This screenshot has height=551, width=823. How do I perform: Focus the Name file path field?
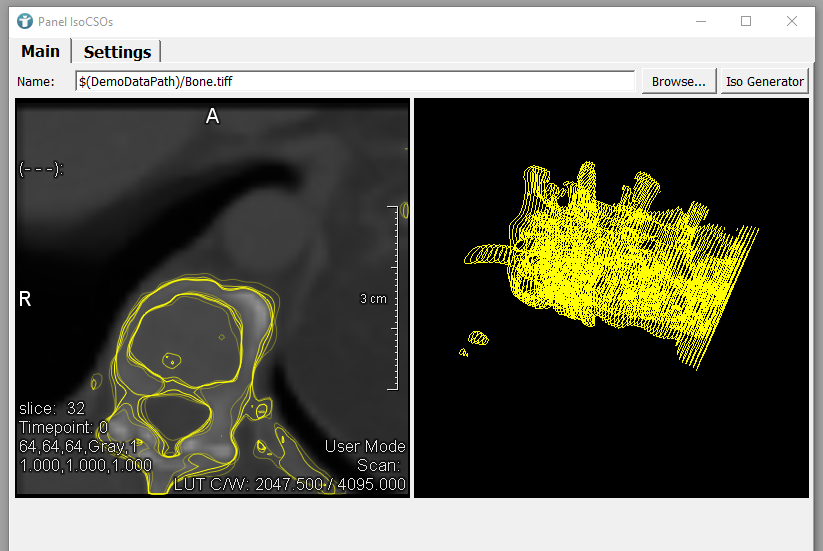(x=355, y=82)
